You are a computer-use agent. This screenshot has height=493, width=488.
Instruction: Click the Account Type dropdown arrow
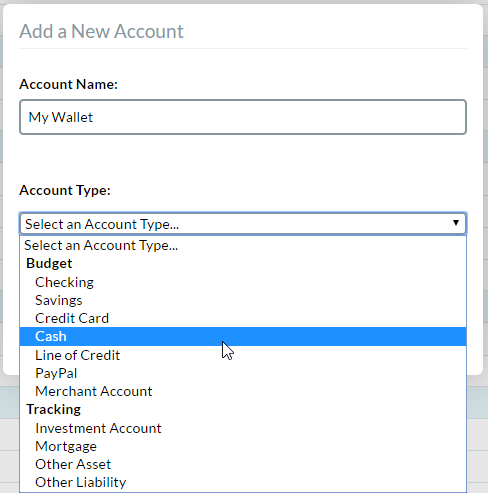pyautogui.click(x=456, y=223)
